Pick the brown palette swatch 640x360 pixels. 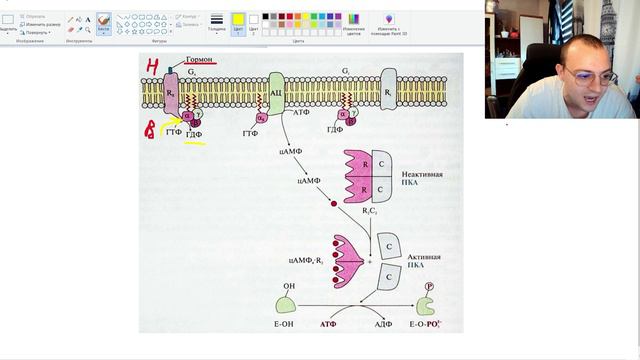tap(282, 24)
